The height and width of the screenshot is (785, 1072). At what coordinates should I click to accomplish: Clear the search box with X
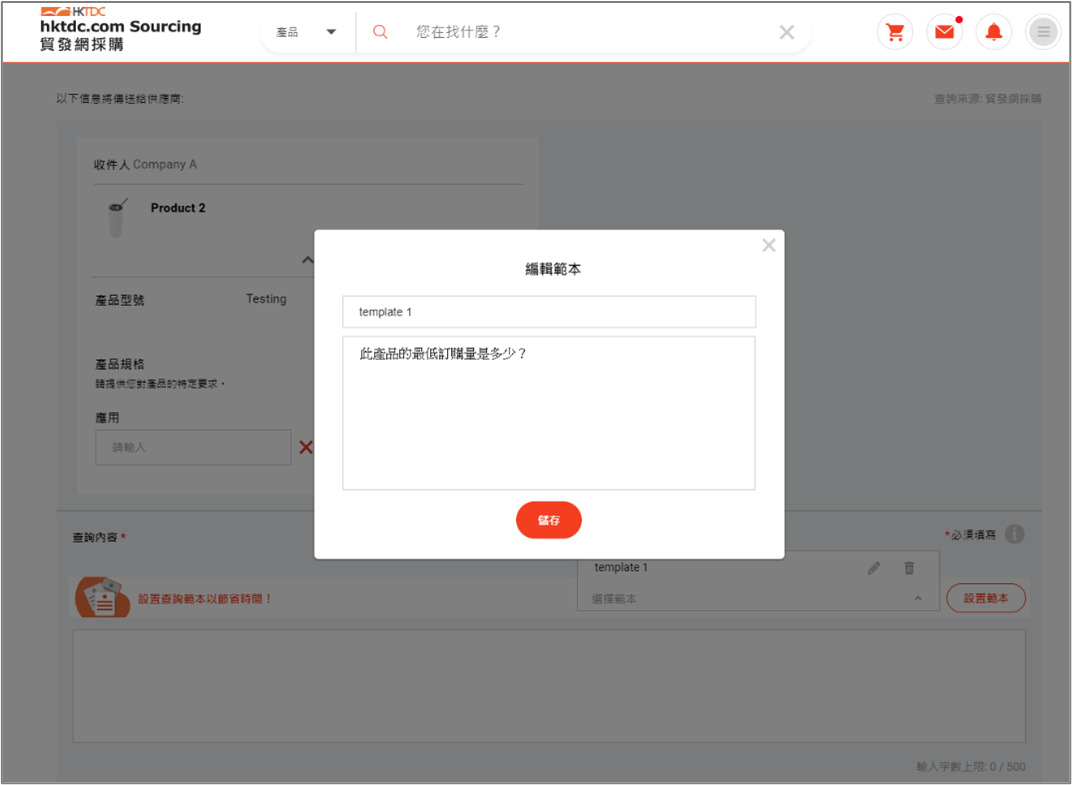coord(787,32)
